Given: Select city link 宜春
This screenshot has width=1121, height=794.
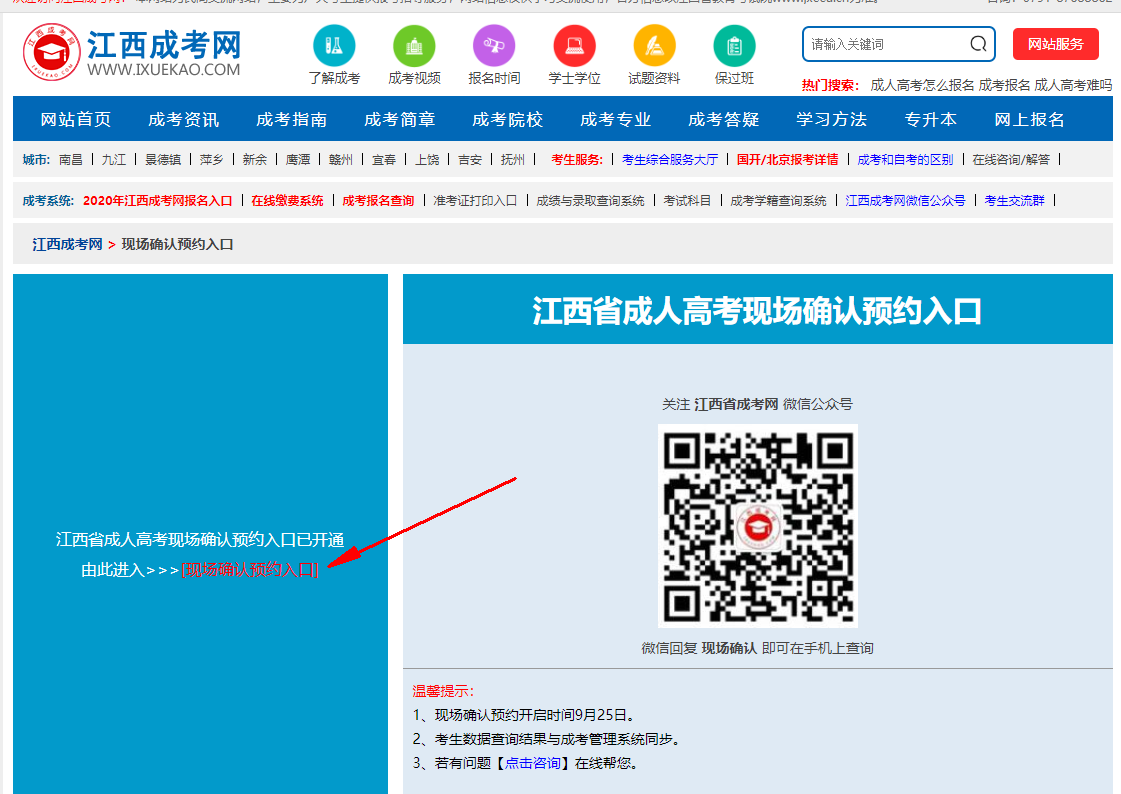Looking at the screenshot, I should coord(384,159).
